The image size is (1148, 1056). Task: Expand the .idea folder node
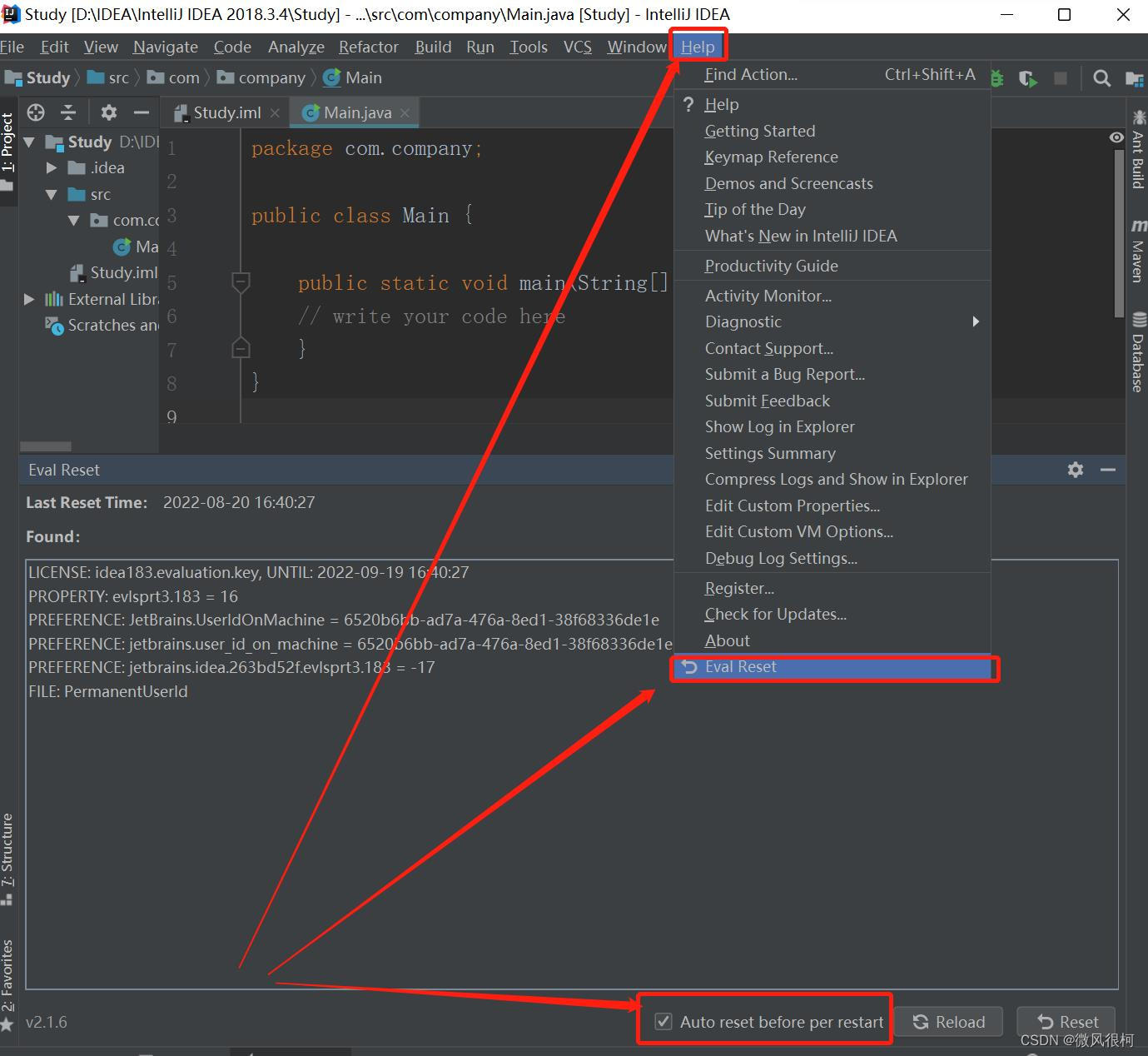[x=52, y=167]
